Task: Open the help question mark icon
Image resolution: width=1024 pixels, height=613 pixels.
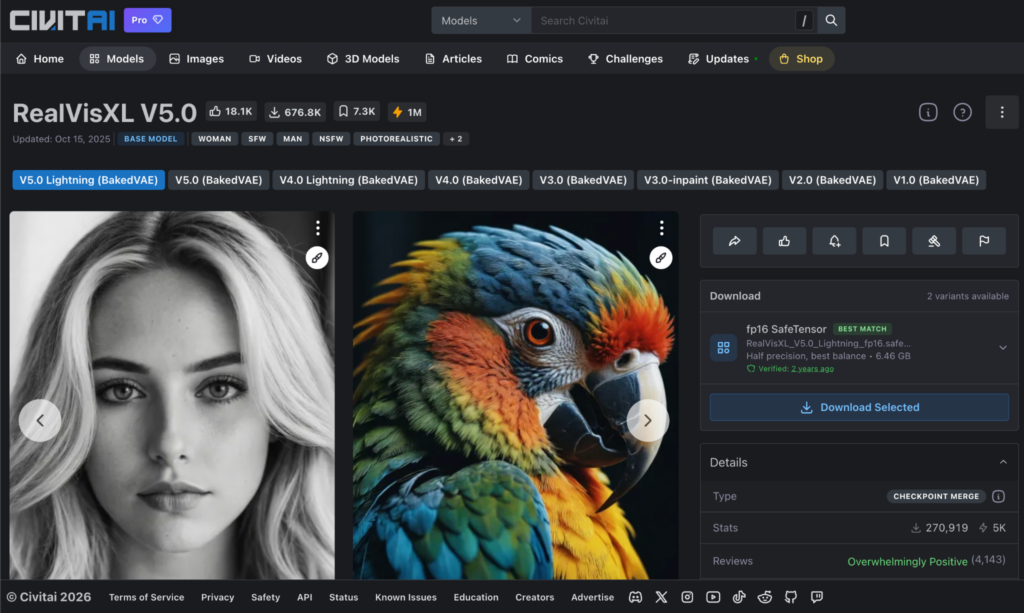Action: coord(962,112)
